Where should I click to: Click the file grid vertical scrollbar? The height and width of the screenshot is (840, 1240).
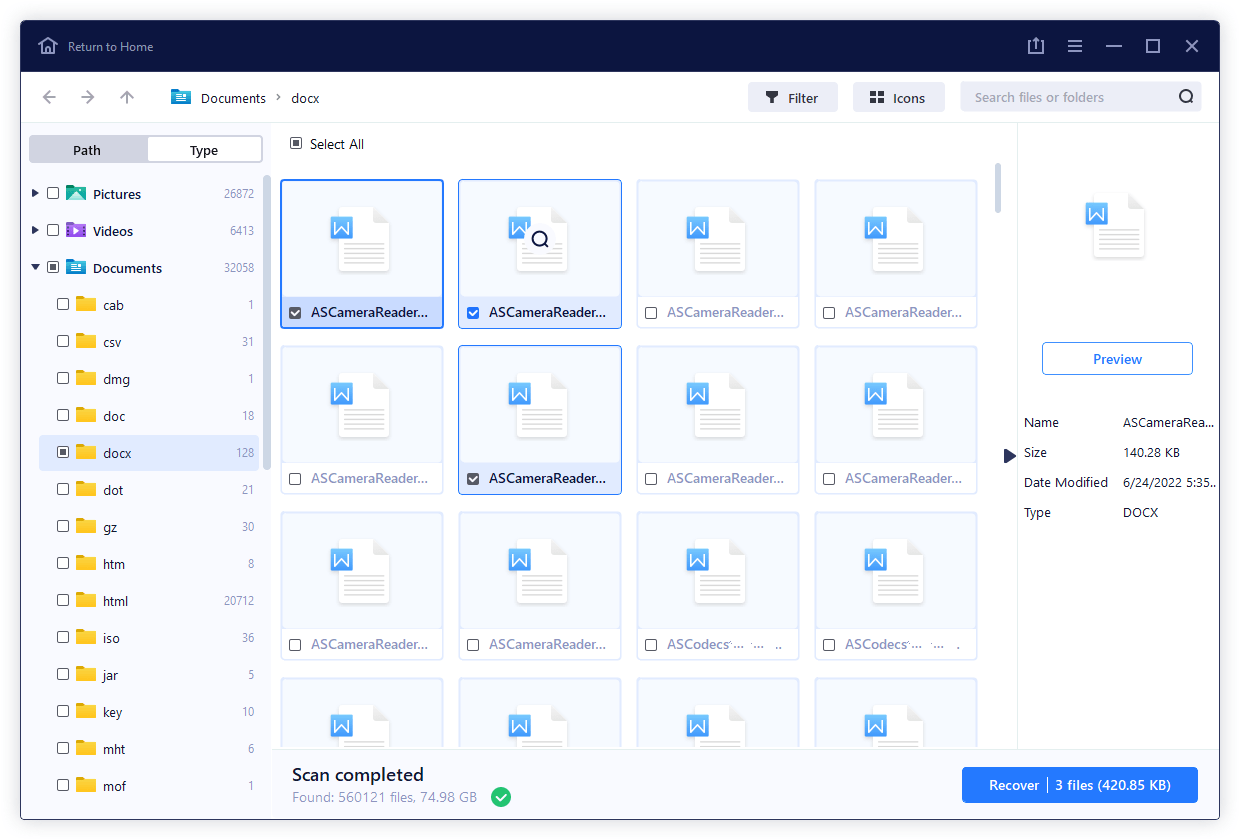coord(997,188)
